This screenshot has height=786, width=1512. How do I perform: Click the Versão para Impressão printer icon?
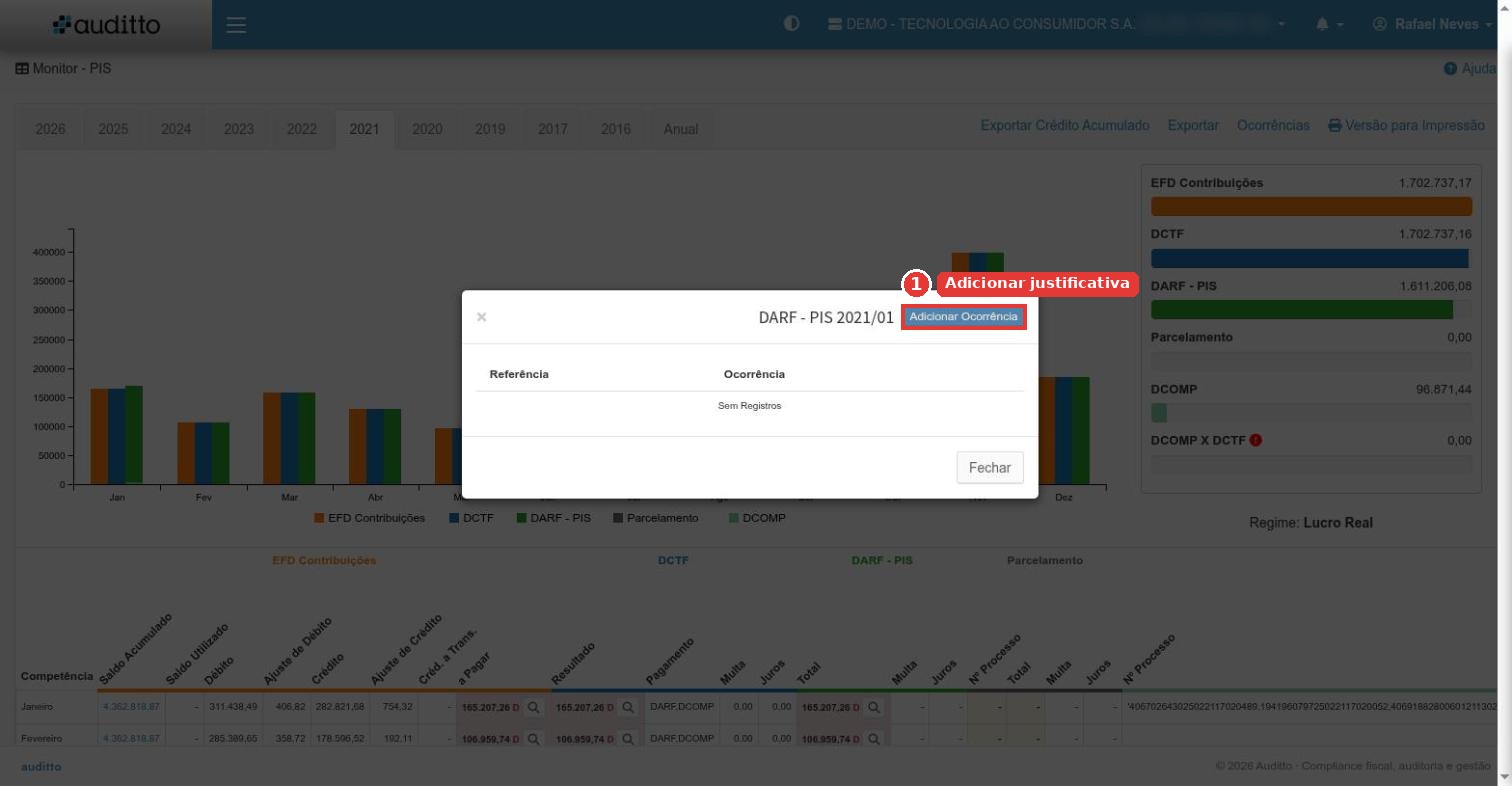click(x=1334, y=126)
